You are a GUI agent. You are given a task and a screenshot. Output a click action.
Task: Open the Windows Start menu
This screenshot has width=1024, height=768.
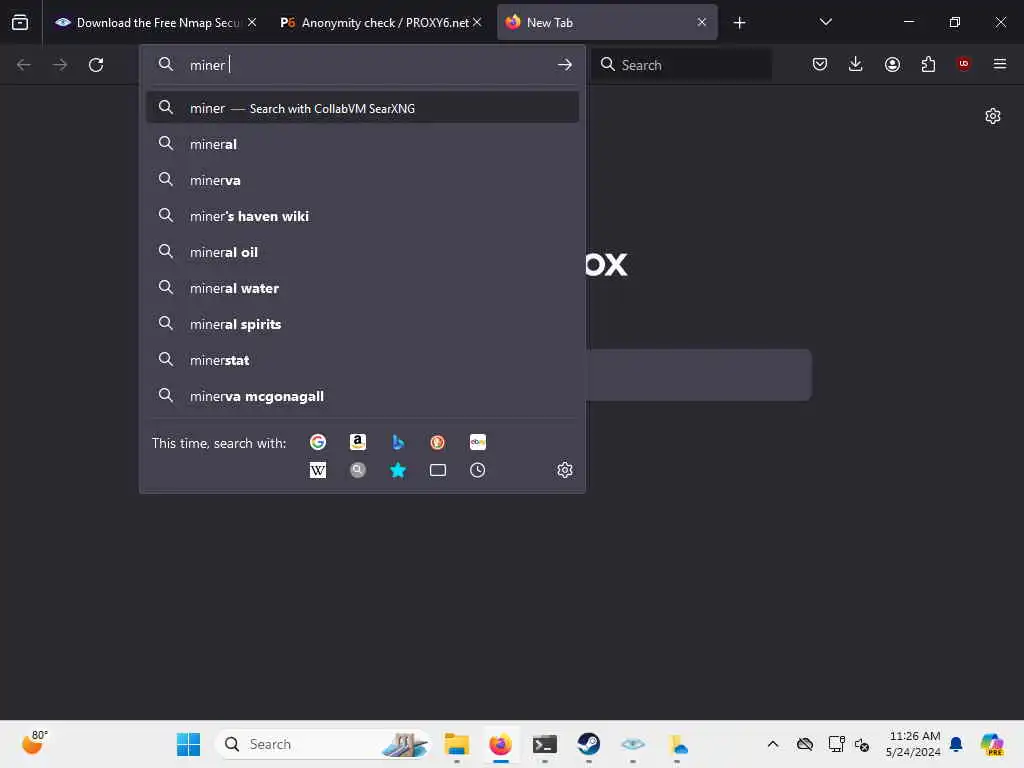[189, 744]
